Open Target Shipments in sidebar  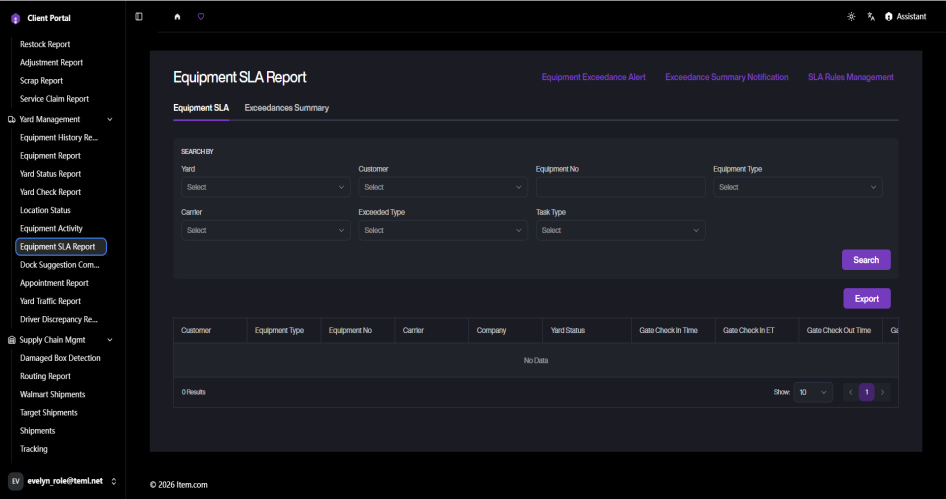(49, 413)
